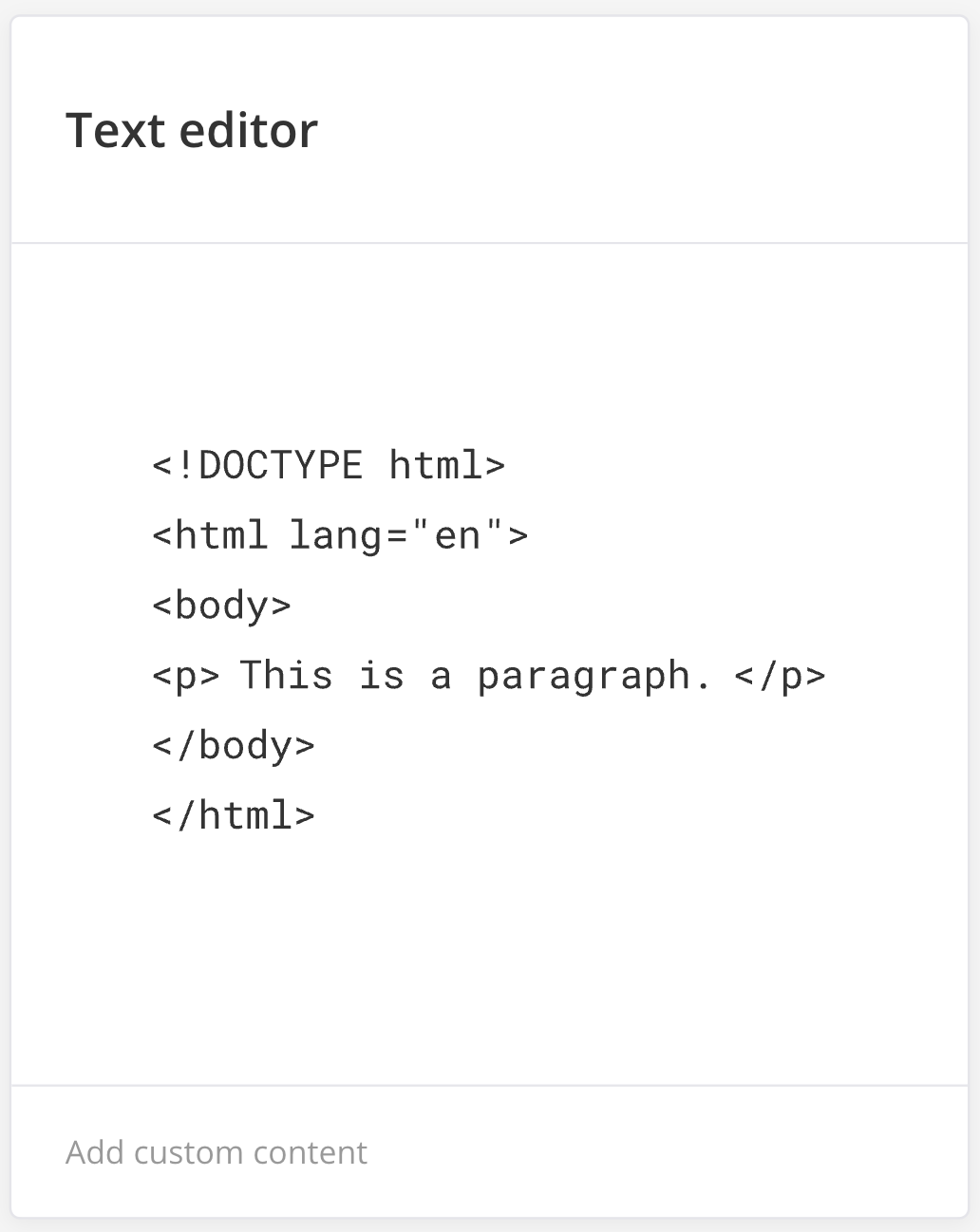Click the opening <p> tag
980x1232 pixels.
[186, 676]
